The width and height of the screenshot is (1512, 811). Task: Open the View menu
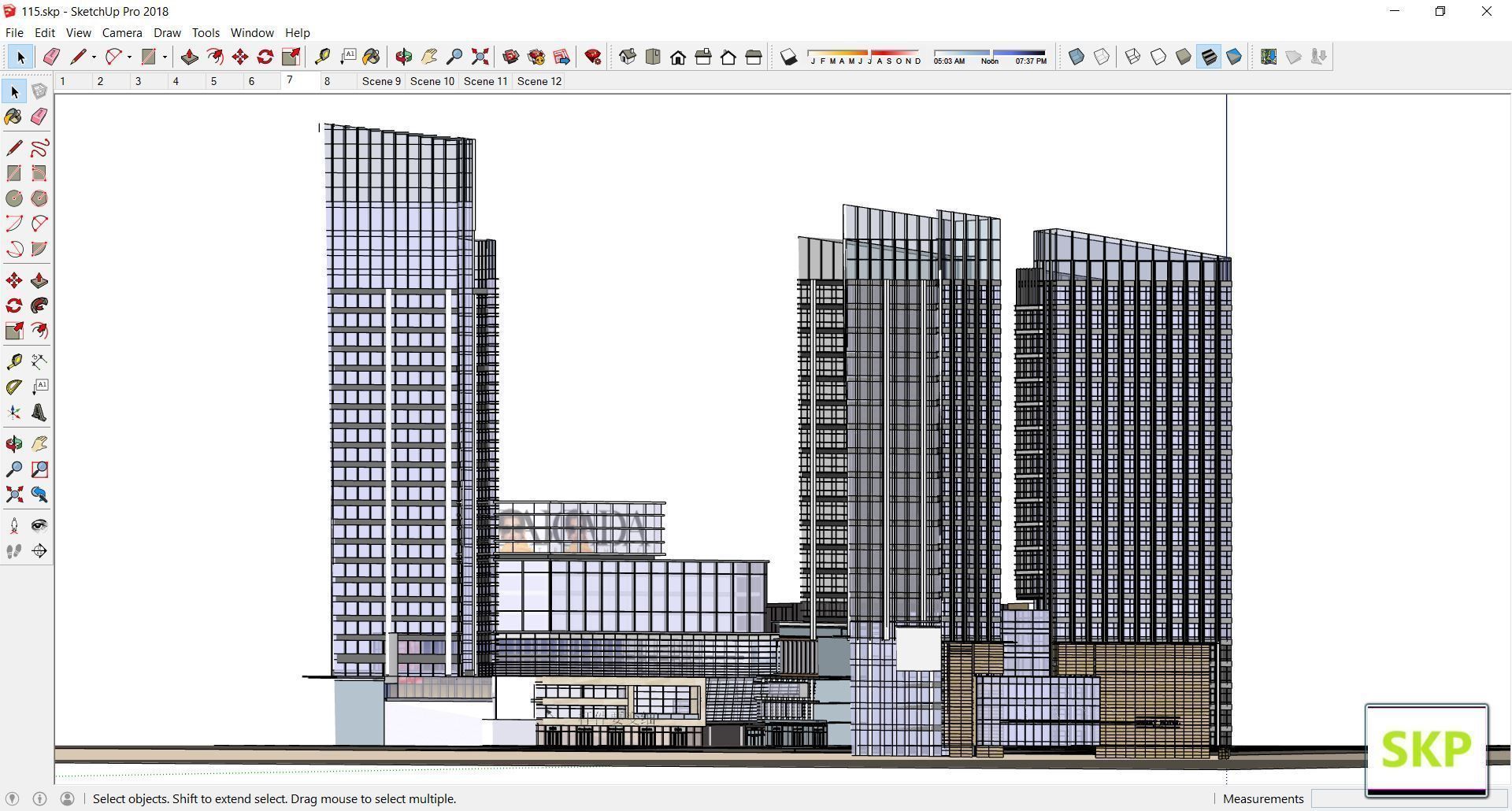(x=78, y=32)
